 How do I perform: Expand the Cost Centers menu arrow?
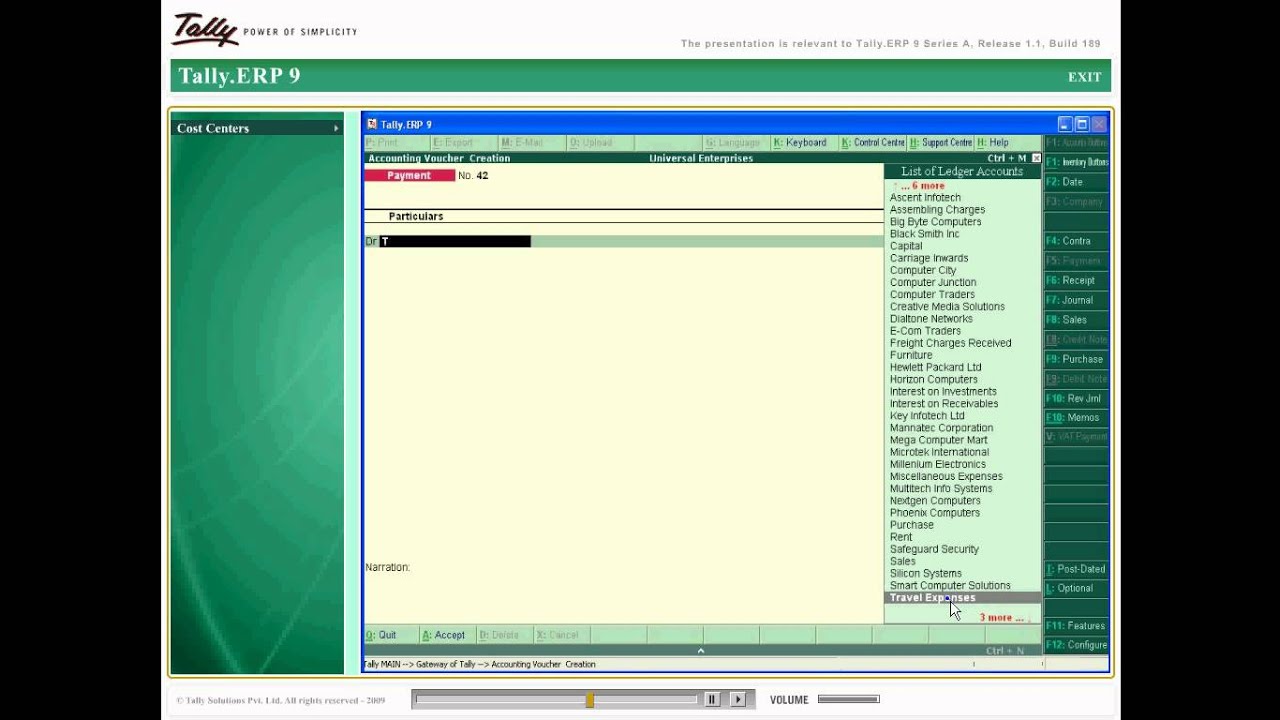336,128
